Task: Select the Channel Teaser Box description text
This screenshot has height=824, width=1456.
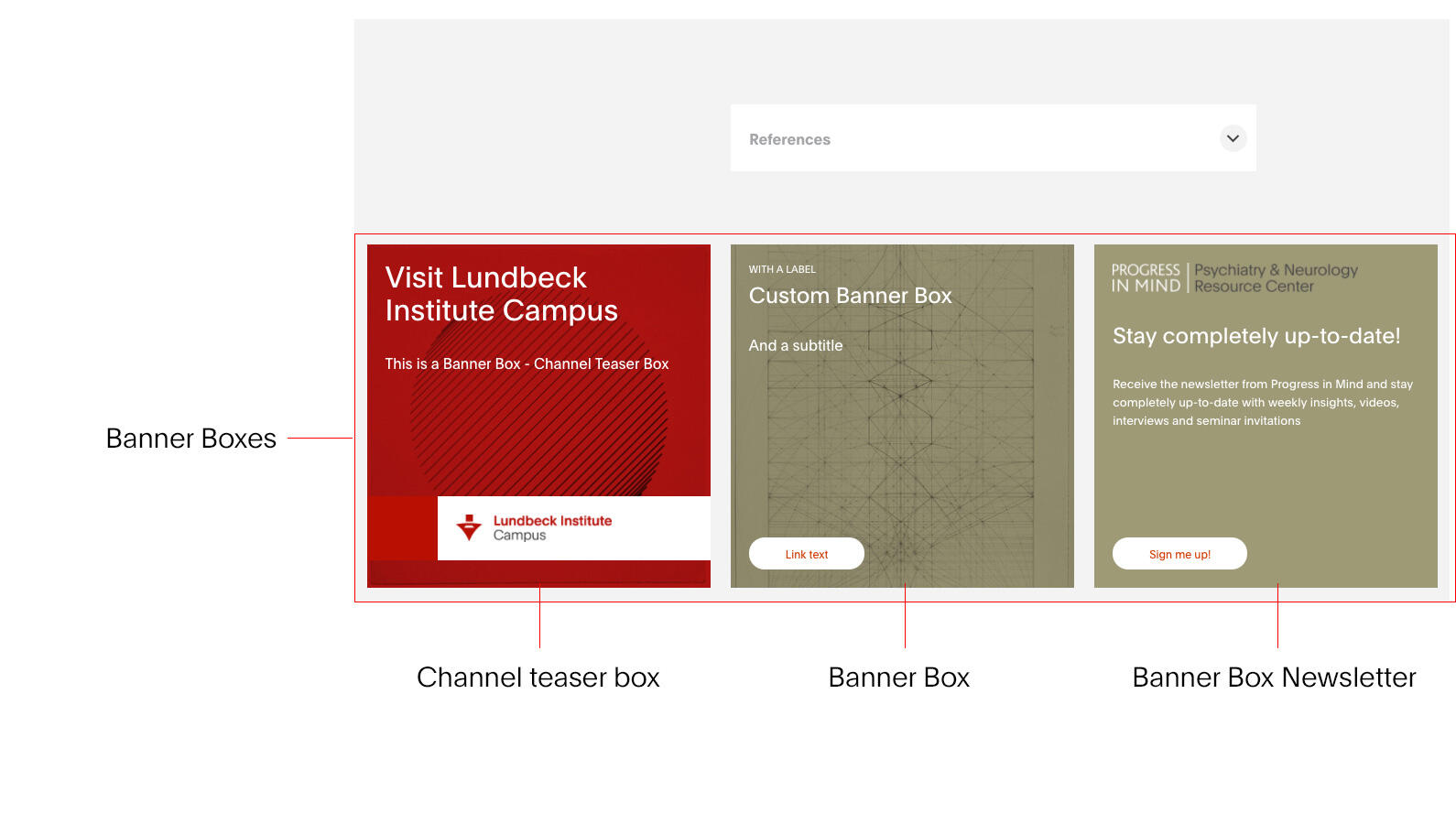Action: [x=527, y=363]
